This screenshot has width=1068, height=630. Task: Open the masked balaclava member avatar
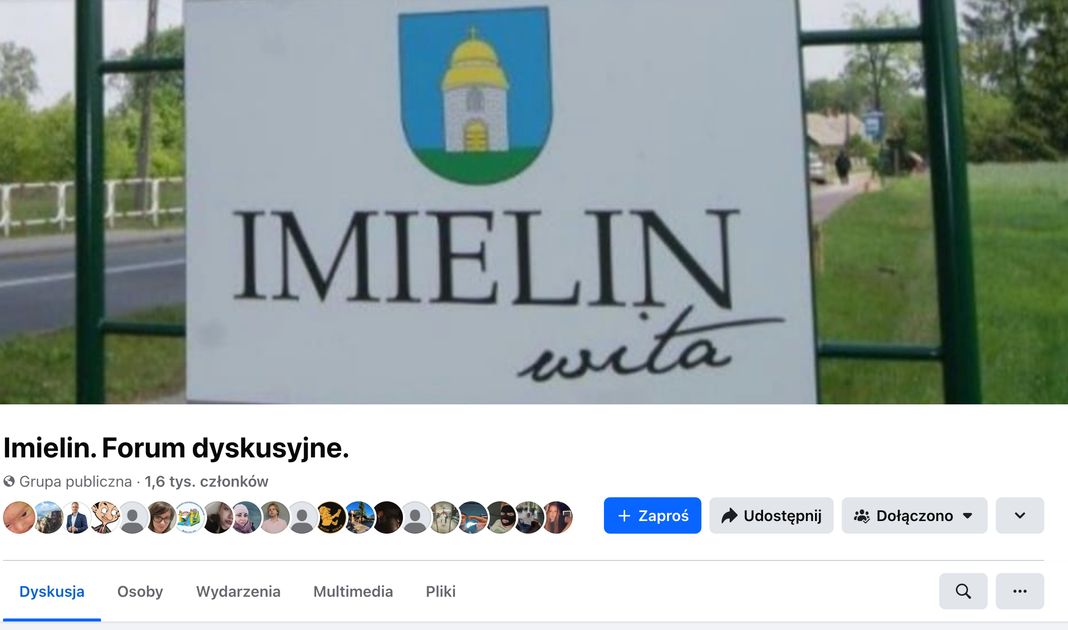pyautogui.click(x=501, y=518)
